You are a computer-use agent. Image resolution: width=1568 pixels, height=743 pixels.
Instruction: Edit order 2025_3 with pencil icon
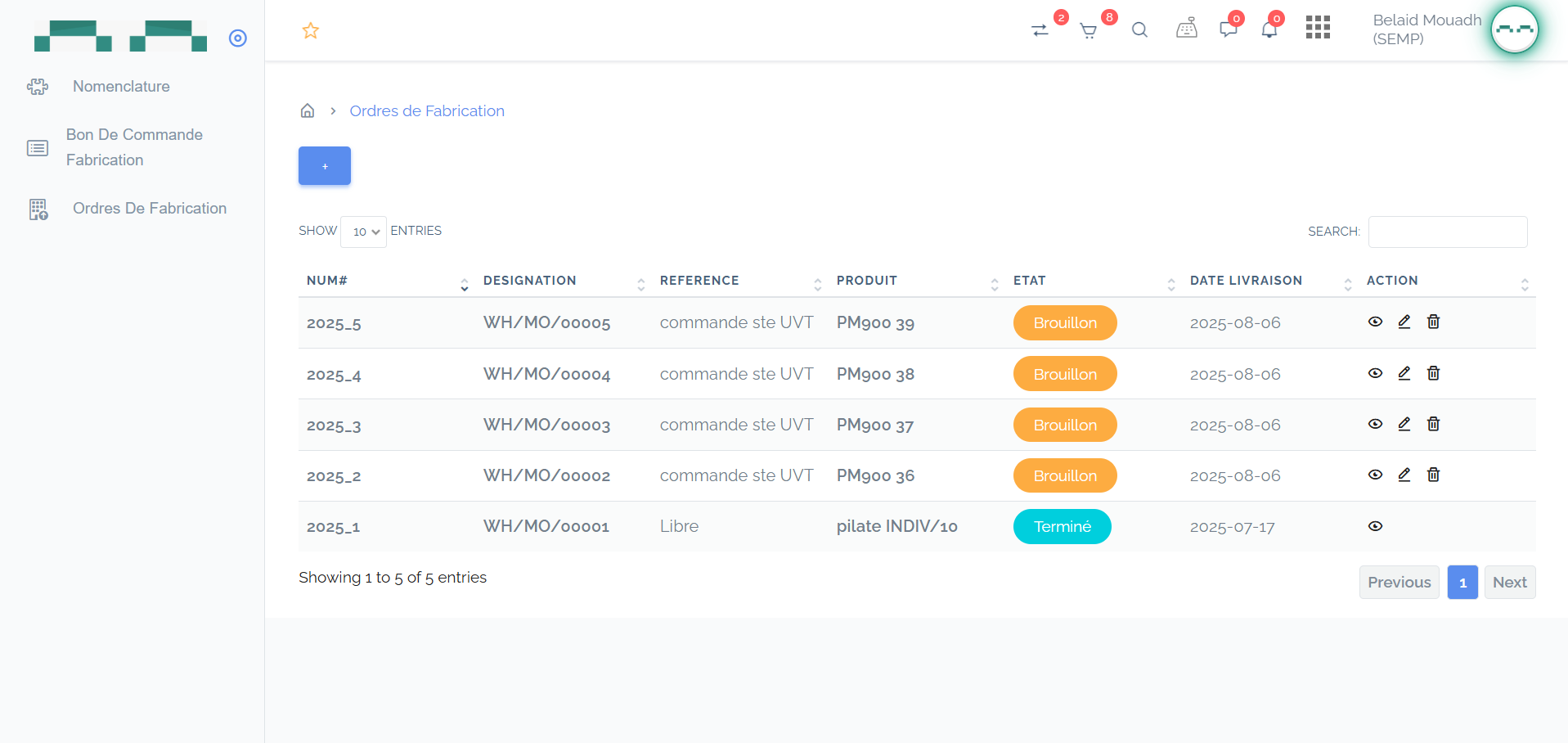click(1404, 424)
